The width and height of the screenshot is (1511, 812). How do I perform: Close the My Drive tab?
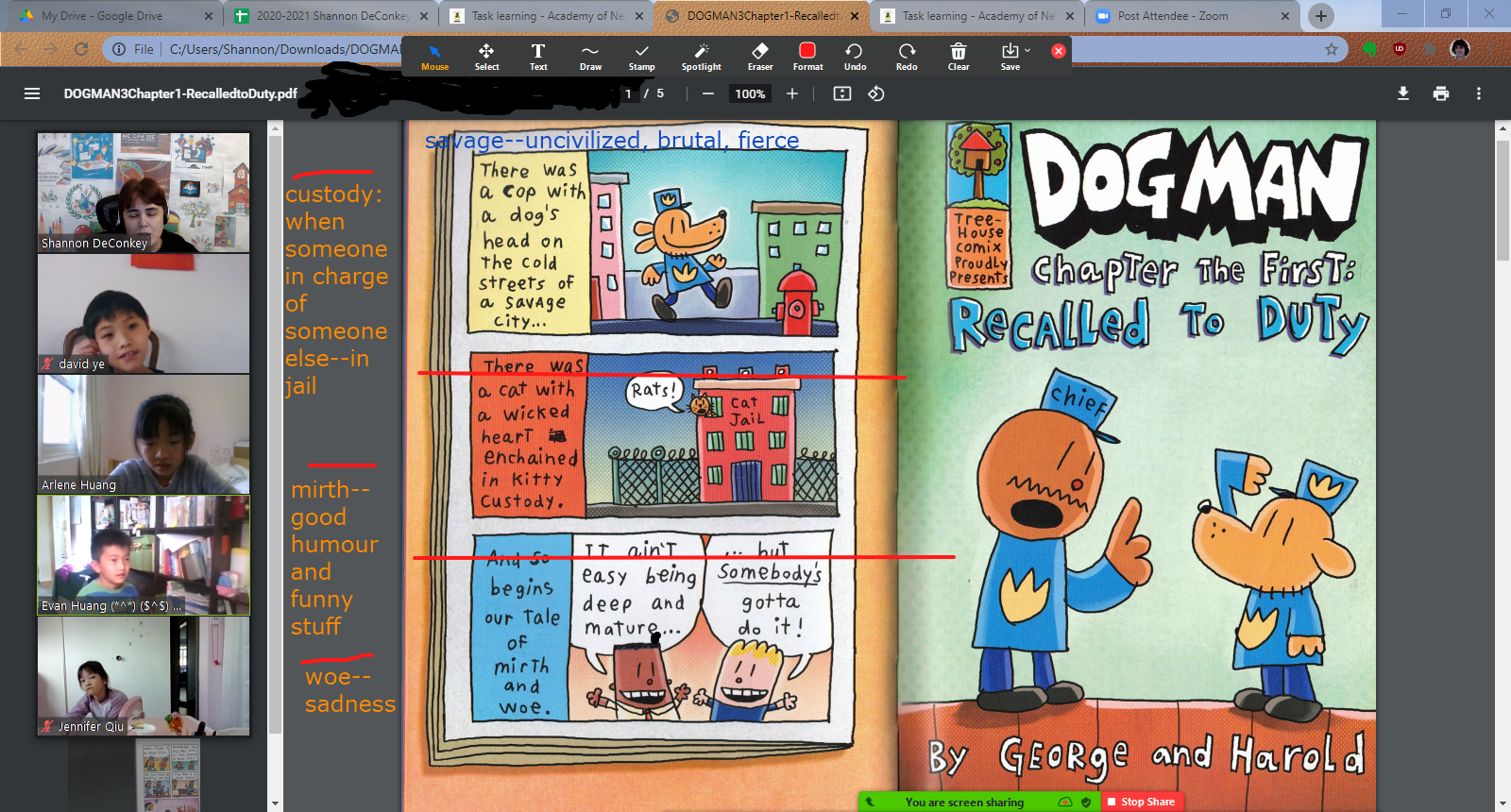tap(209, 16)
